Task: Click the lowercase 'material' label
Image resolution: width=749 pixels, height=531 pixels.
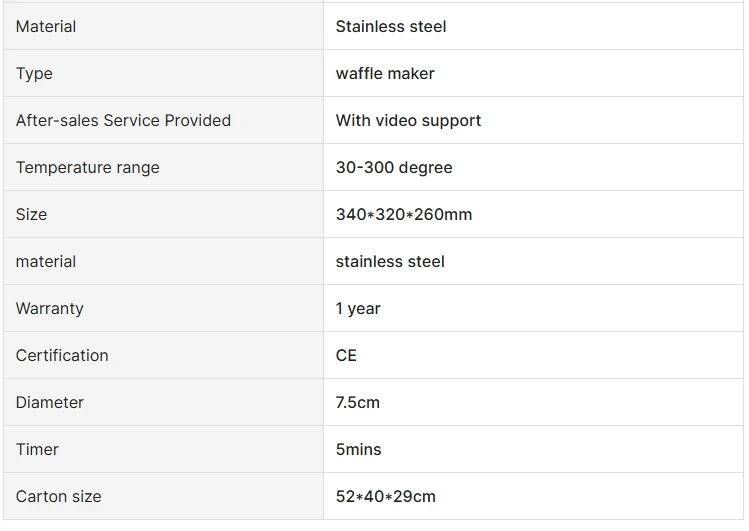Action: [x=46, y=262]
